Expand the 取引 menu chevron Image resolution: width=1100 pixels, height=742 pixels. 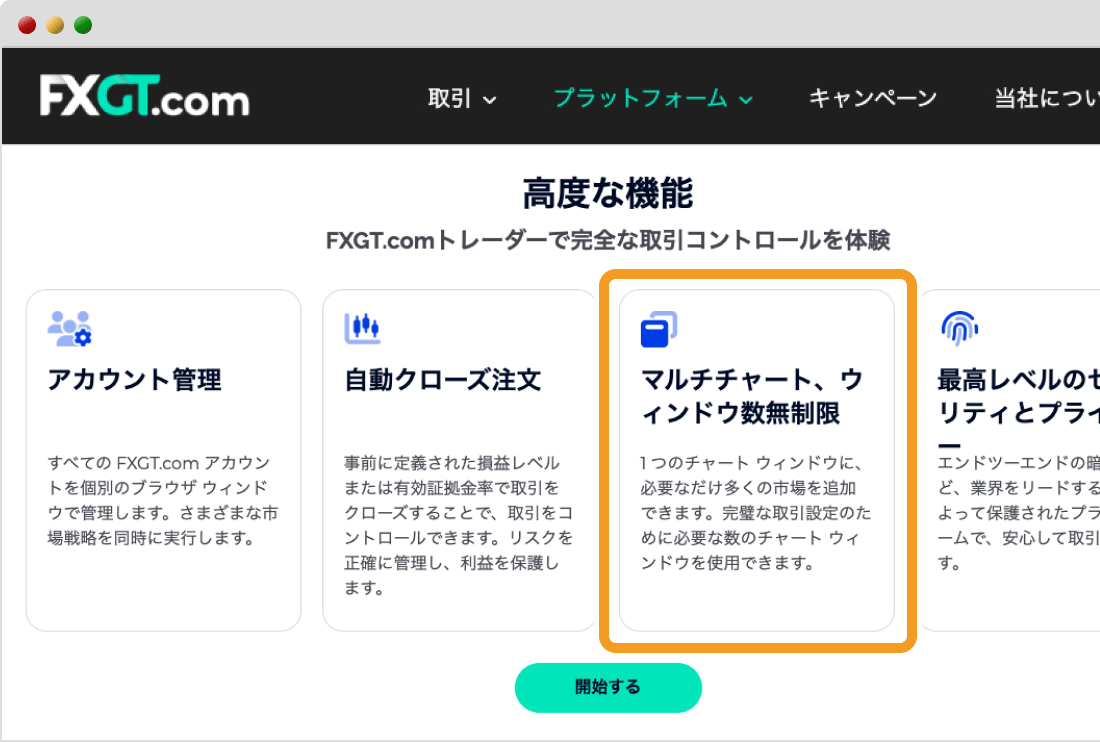(x=490, y=100)
